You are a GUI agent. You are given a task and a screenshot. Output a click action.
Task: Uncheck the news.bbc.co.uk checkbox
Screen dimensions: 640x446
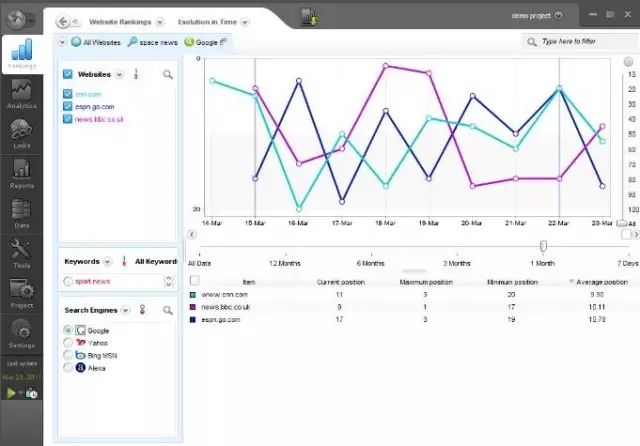point(68,119)
